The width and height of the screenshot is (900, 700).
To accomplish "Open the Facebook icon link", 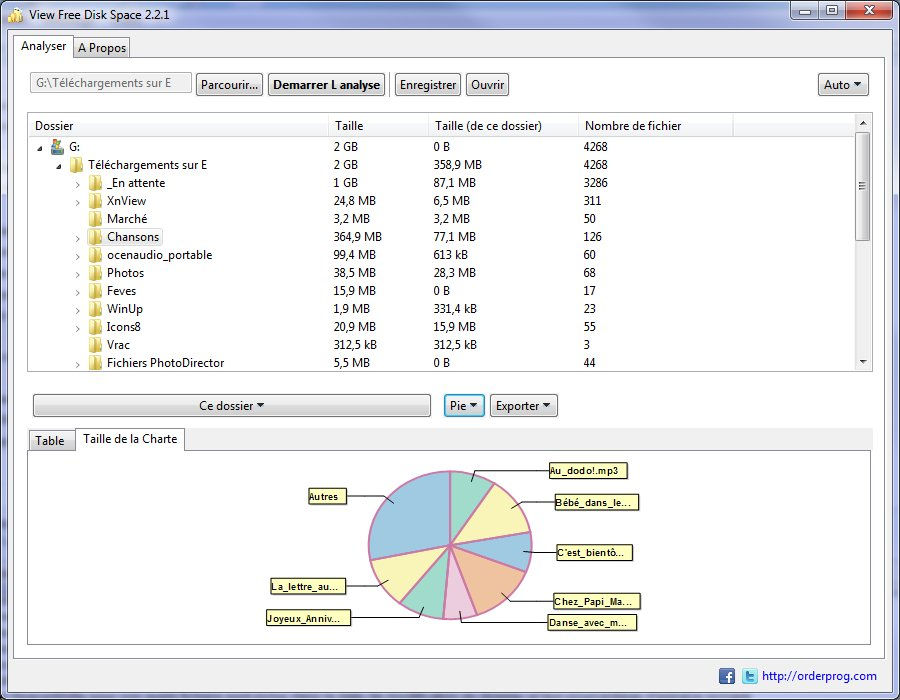I will pyautogui.click(x=727, y=676).
